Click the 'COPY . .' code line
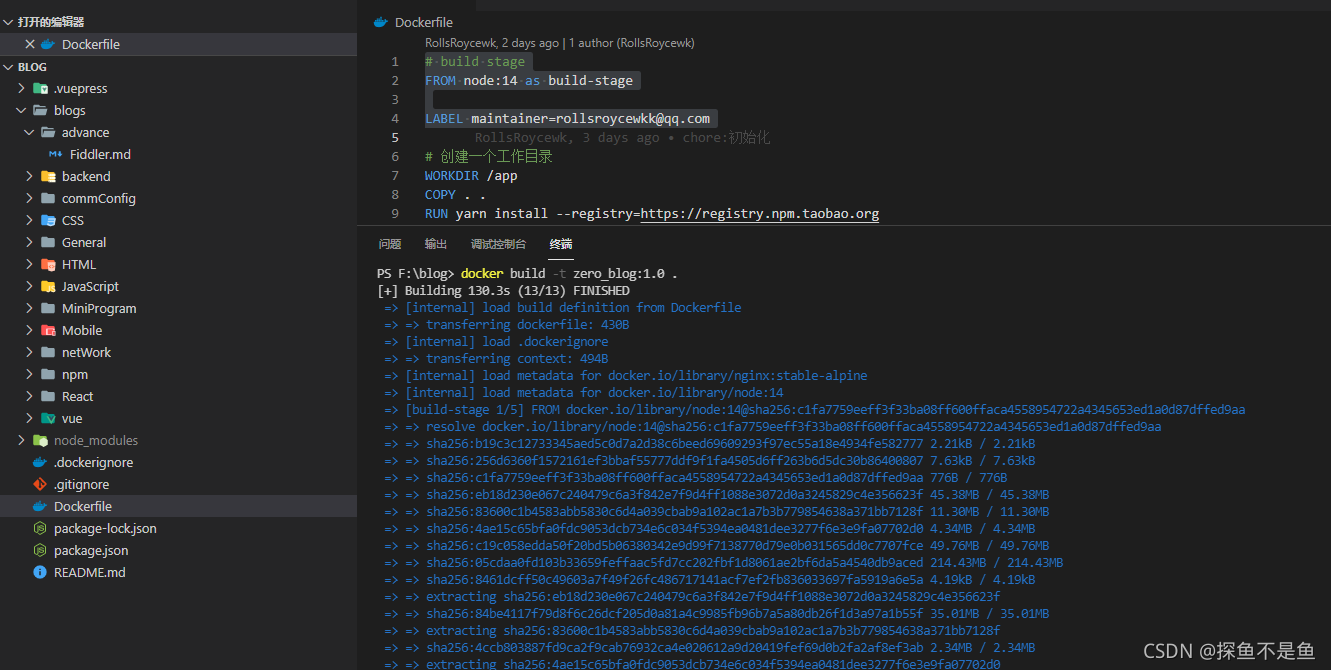Viewport: 1331px width, 670px height. click(455, 194)
